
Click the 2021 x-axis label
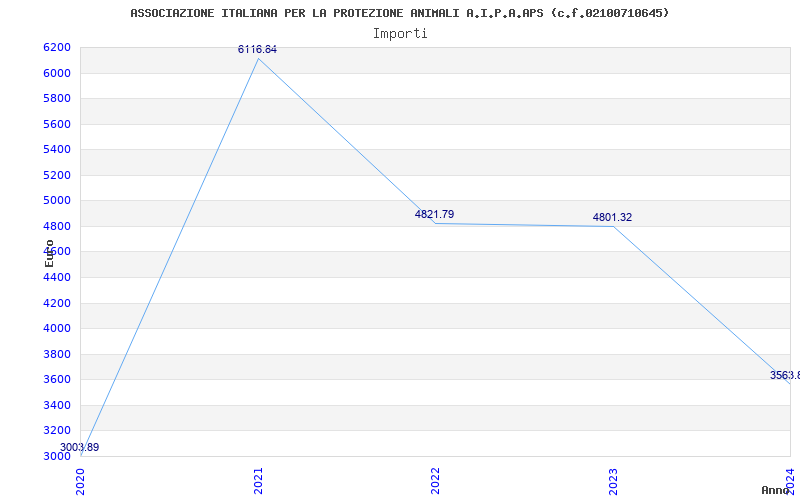(x=258, y=481)
